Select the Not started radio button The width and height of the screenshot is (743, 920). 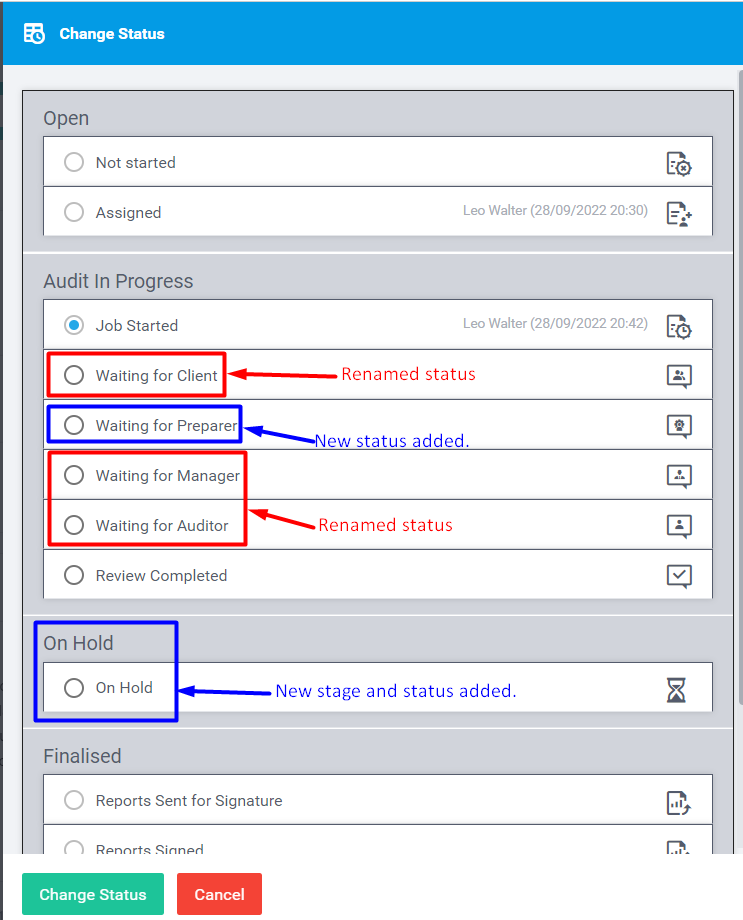pos(74,162)
